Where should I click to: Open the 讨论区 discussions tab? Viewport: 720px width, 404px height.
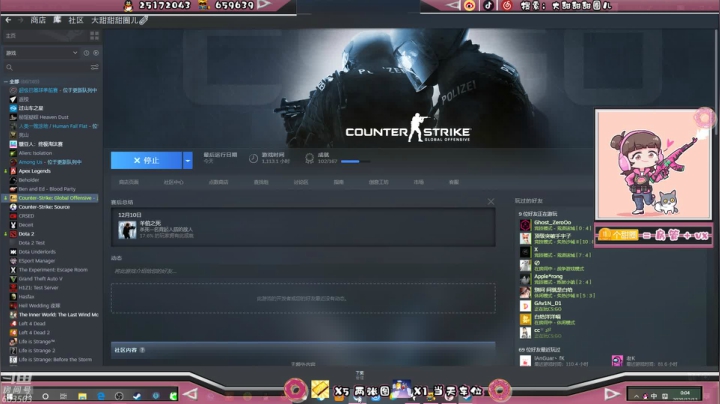(x=301, y=182)
